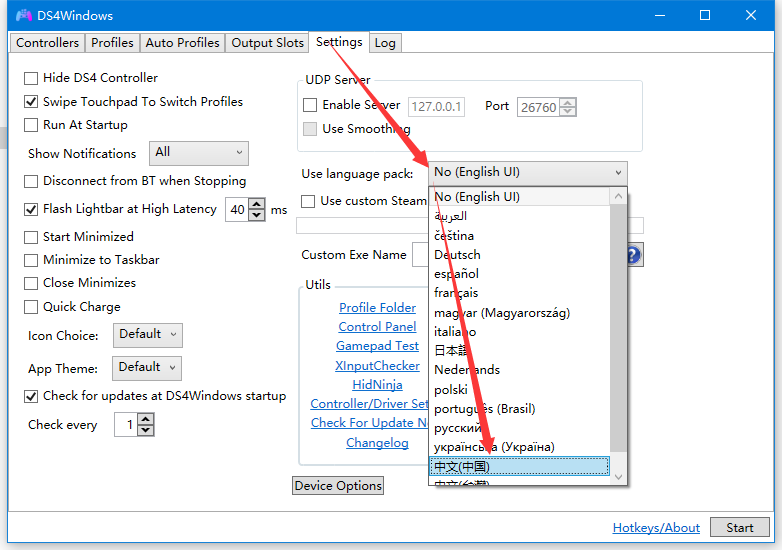Decrease the Check every interval value

coord(146,430)
